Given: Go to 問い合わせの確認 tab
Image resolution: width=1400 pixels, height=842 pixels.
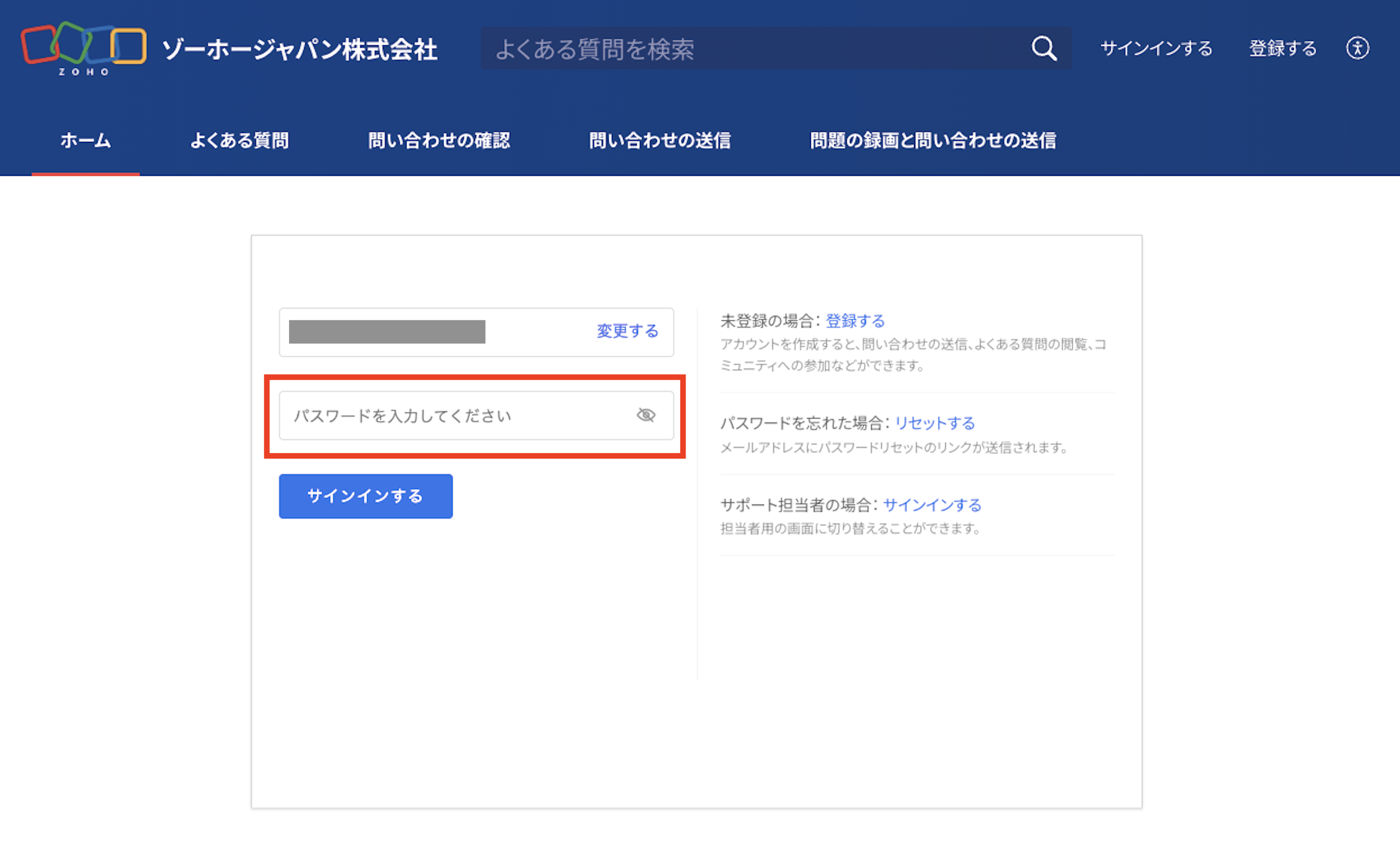Looking at the screenshot, I should point(439,141).
